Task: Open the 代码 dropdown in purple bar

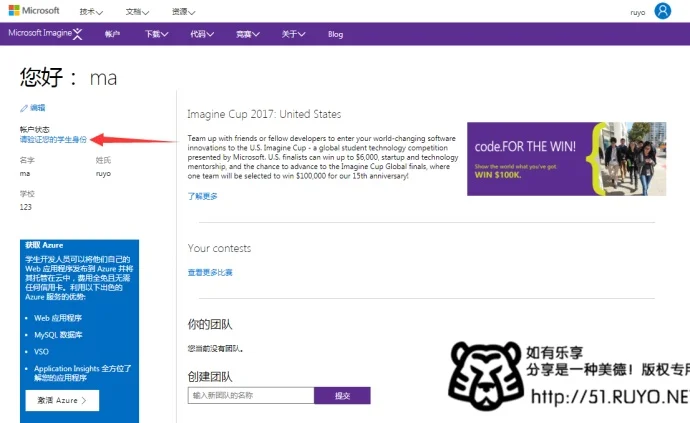Action: click(202, 34)
